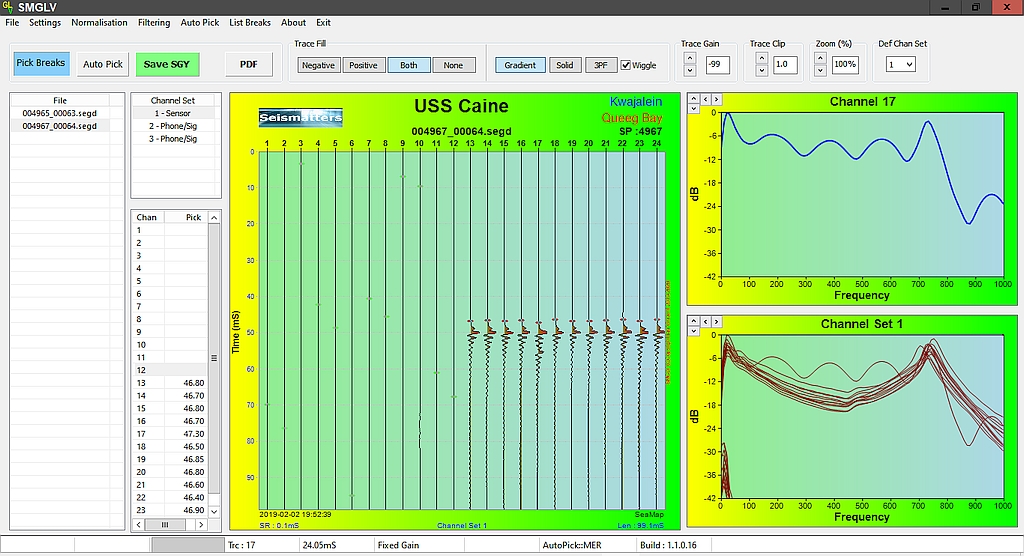Decrease Trace Clip with down arrow
Viewport: 1024px width, 556px height.
(761, 71)
